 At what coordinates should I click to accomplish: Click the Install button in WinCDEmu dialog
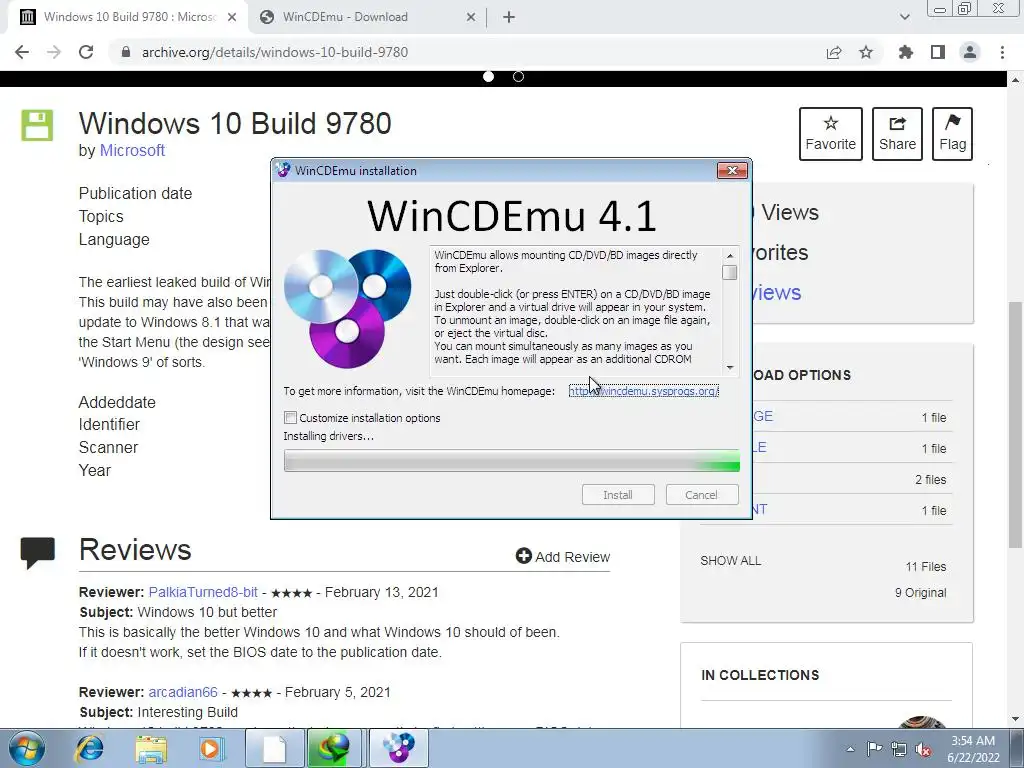[x=618, y=495]
